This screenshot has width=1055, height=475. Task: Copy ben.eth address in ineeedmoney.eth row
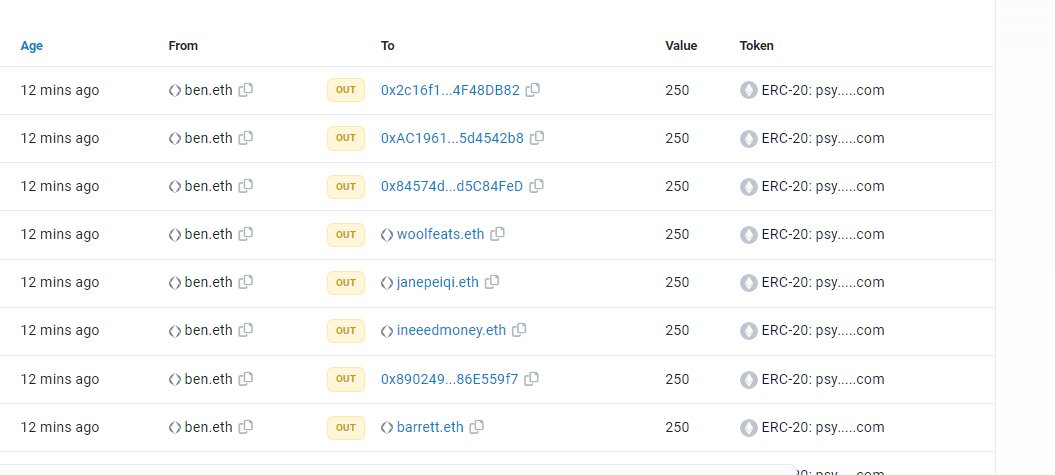246,330
